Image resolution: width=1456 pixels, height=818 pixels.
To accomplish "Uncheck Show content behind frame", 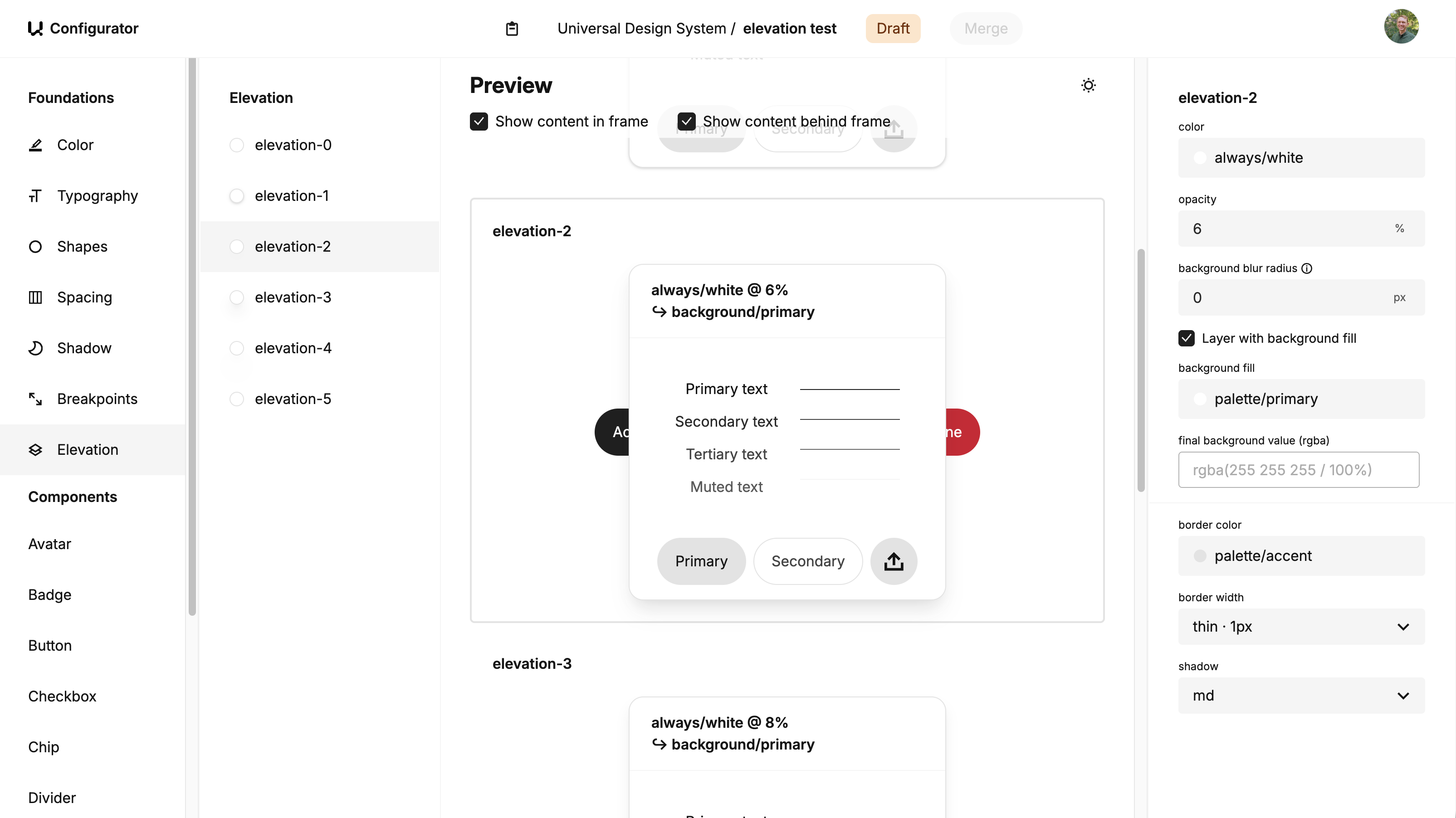I will [686, 122].
